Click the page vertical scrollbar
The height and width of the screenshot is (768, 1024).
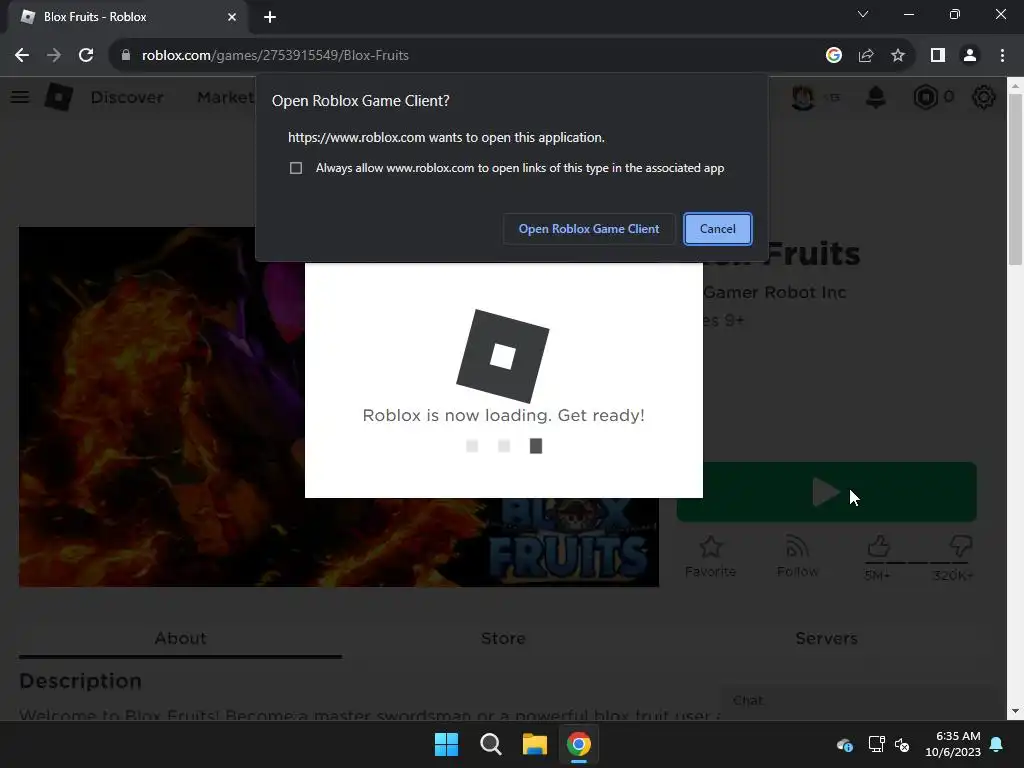(1015, 180)
